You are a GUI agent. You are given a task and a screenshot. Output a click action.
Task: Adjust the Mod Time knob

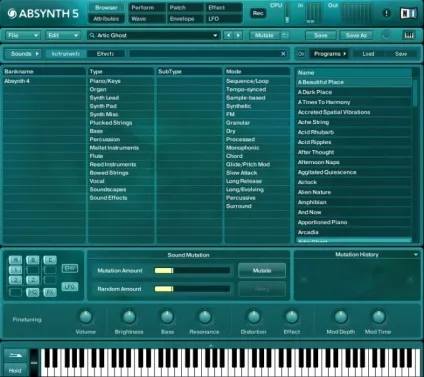click(x=378, y=317)
